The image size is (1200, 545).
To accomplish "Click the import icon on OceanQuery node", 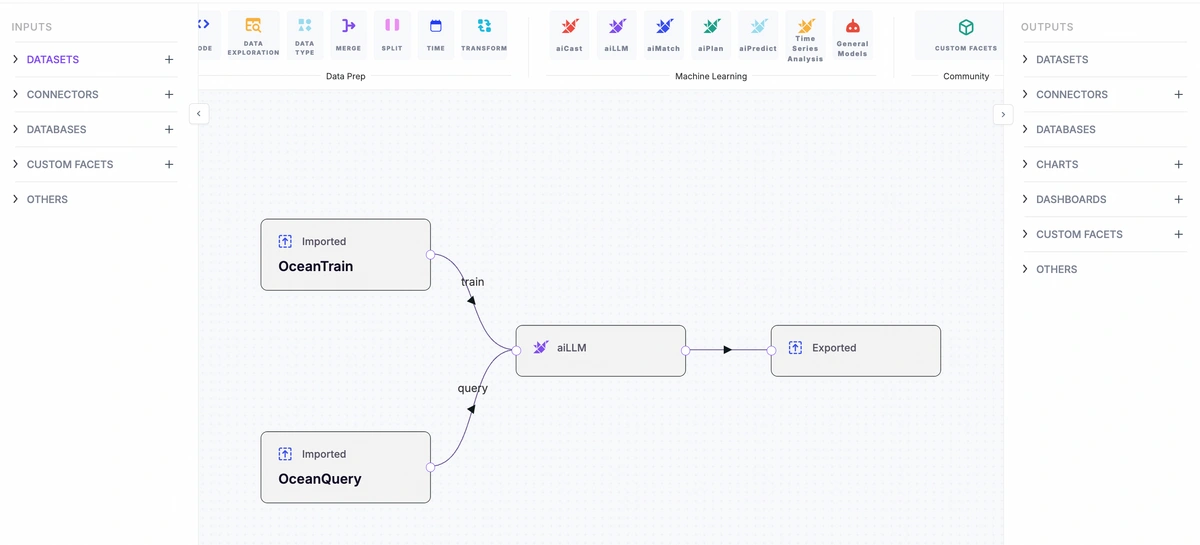I will [x=285, y=454].
